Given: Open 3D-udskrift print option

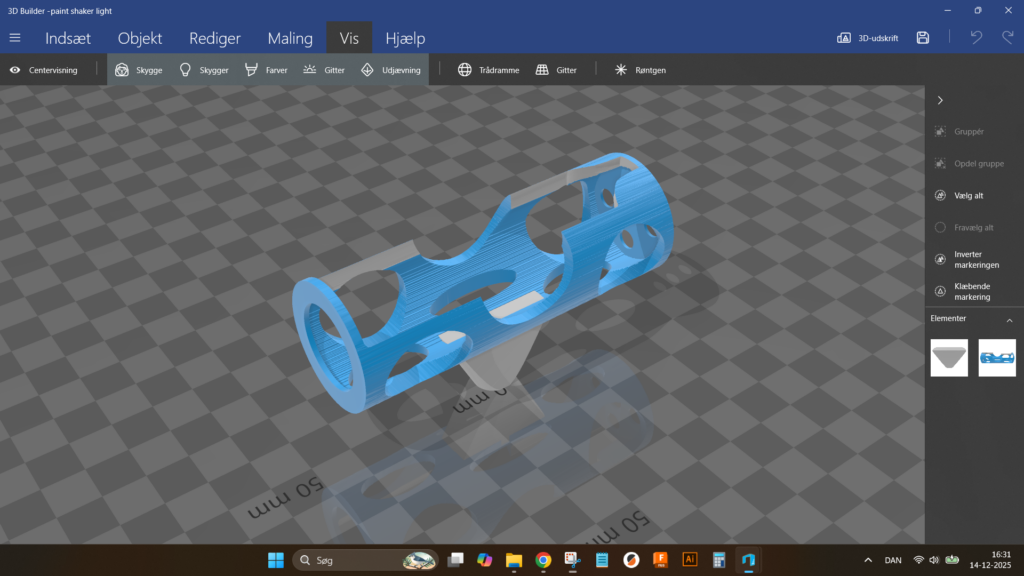Looking at the screenshot, I should (x=867, y=38).
